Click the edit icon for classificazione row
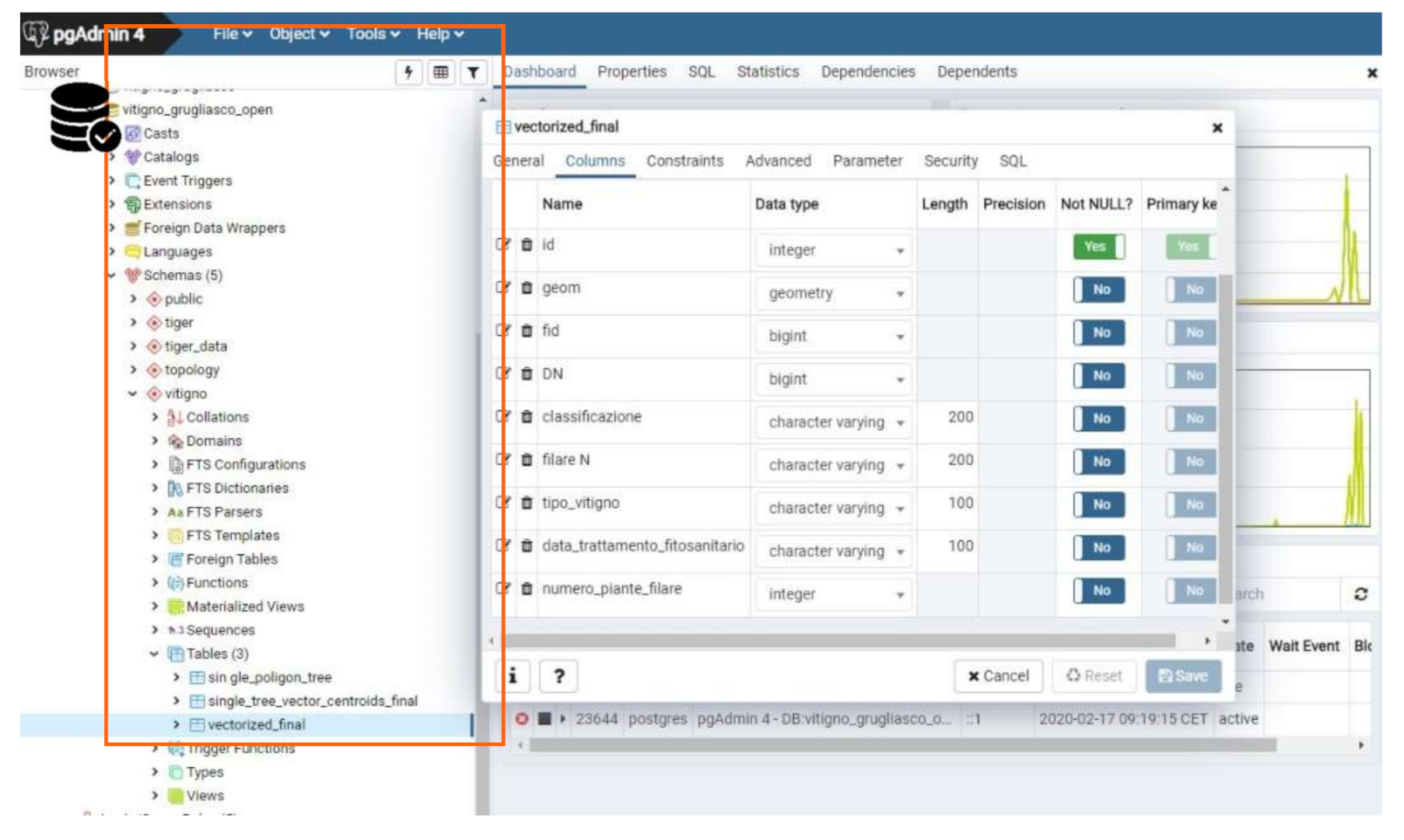The image size is (1404, 840). click(503, 417)
